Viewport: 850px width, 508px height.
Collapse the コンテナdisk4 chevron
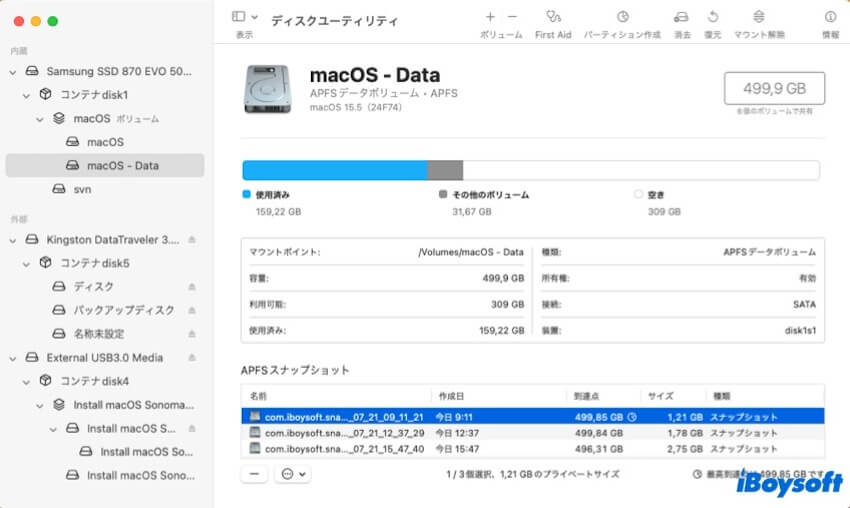point(26,382)
